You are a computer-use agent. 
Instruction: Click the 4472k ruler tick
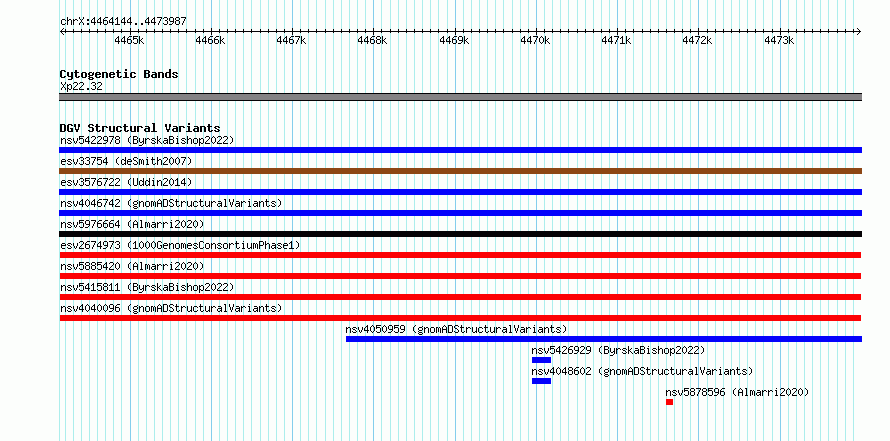[698, 40]
